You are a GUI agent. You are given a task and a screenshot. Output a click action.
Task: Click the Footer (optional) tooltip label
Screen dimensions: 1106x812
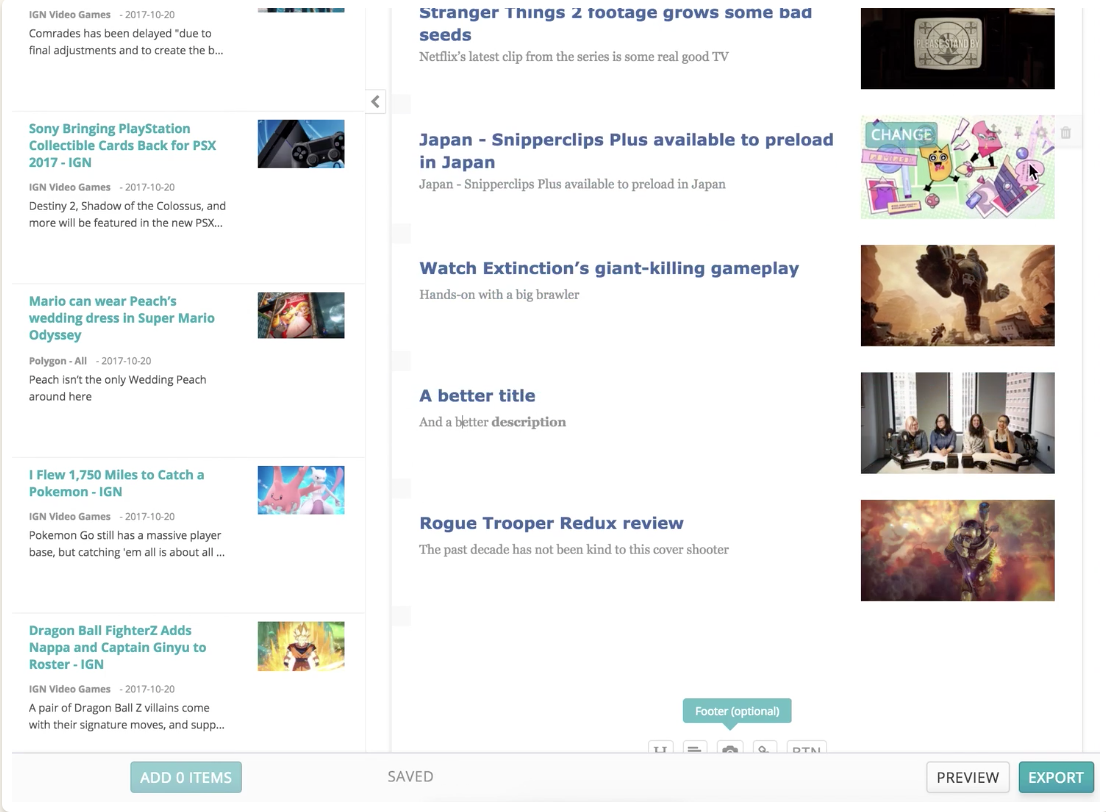[x=737, y=711]
